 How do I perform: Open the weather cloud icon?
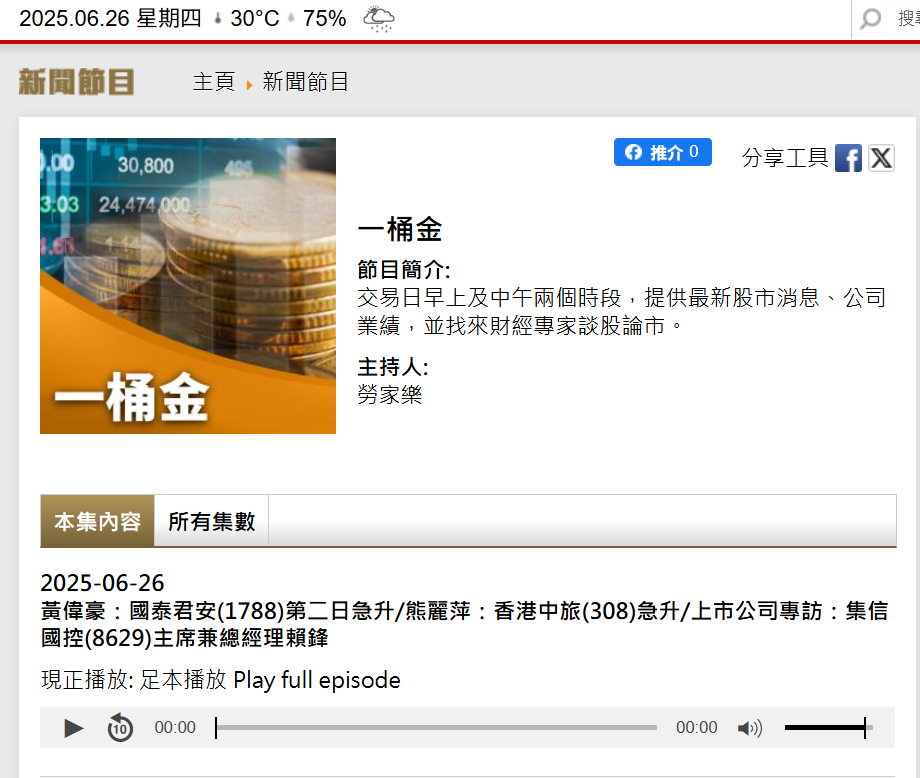click(379, 19)
